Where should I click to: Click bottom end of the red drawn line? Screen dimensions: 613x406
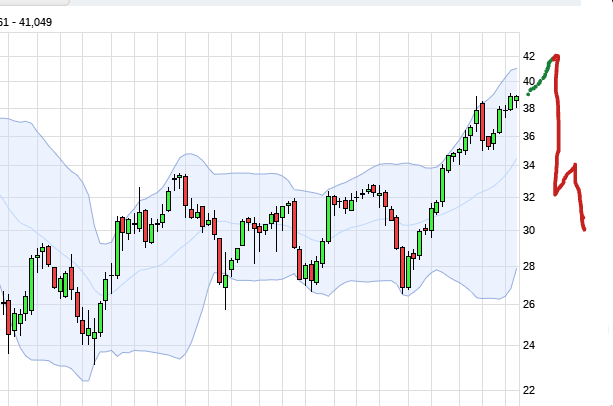pos(583,229)
